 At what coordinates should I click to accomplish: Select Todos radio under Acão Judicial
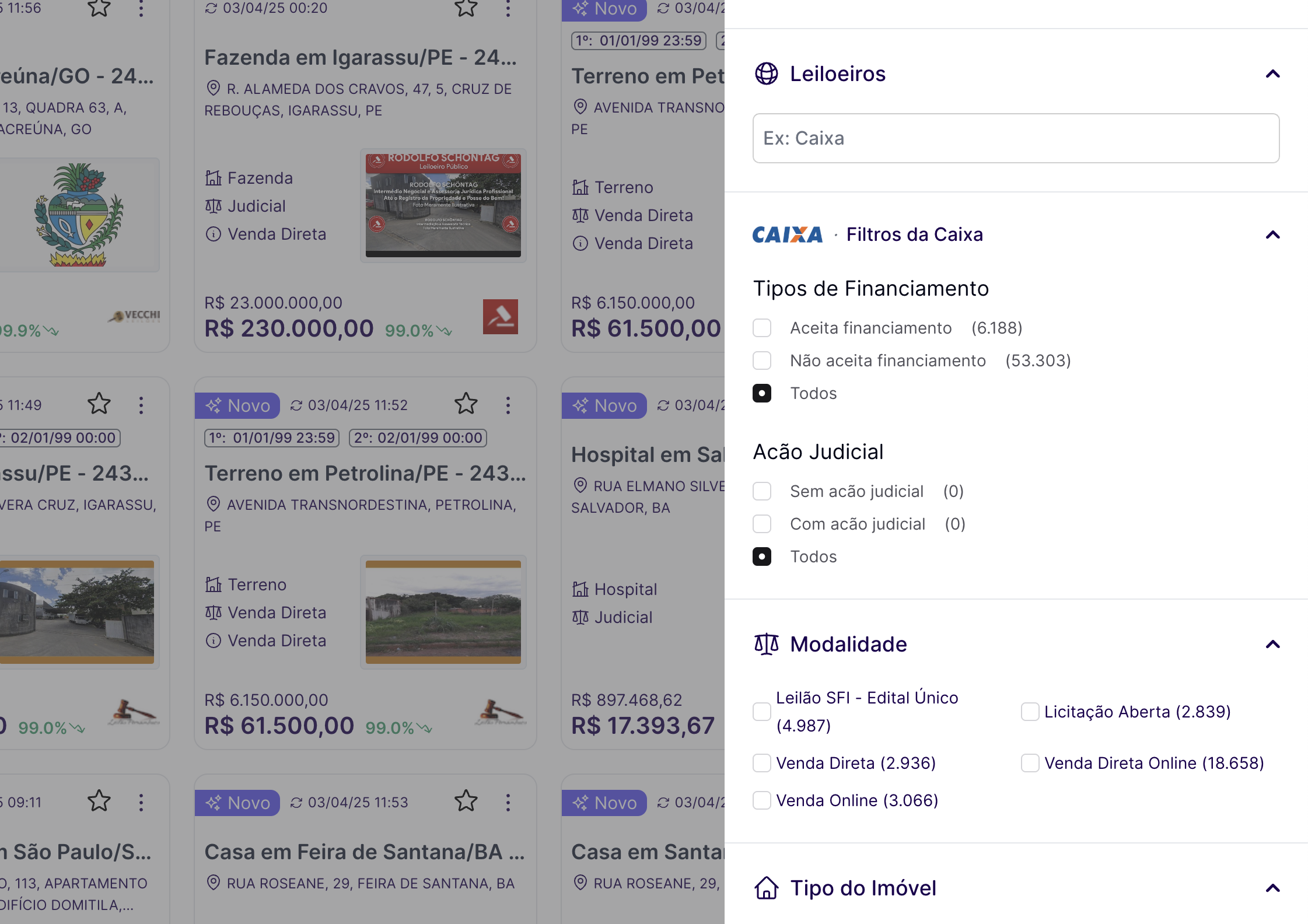pos(762,557)
